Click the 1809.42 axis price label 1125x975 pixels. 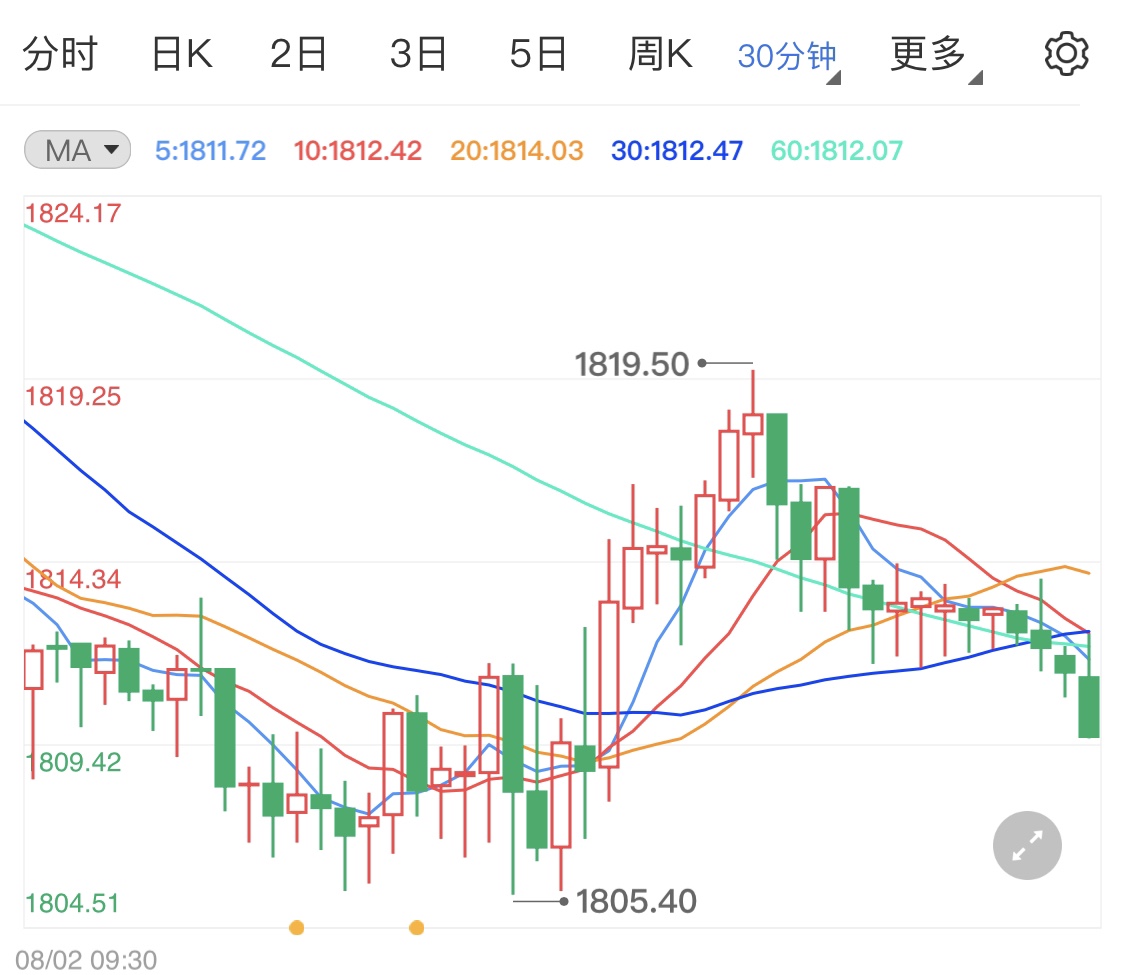(x=73, y=762)
